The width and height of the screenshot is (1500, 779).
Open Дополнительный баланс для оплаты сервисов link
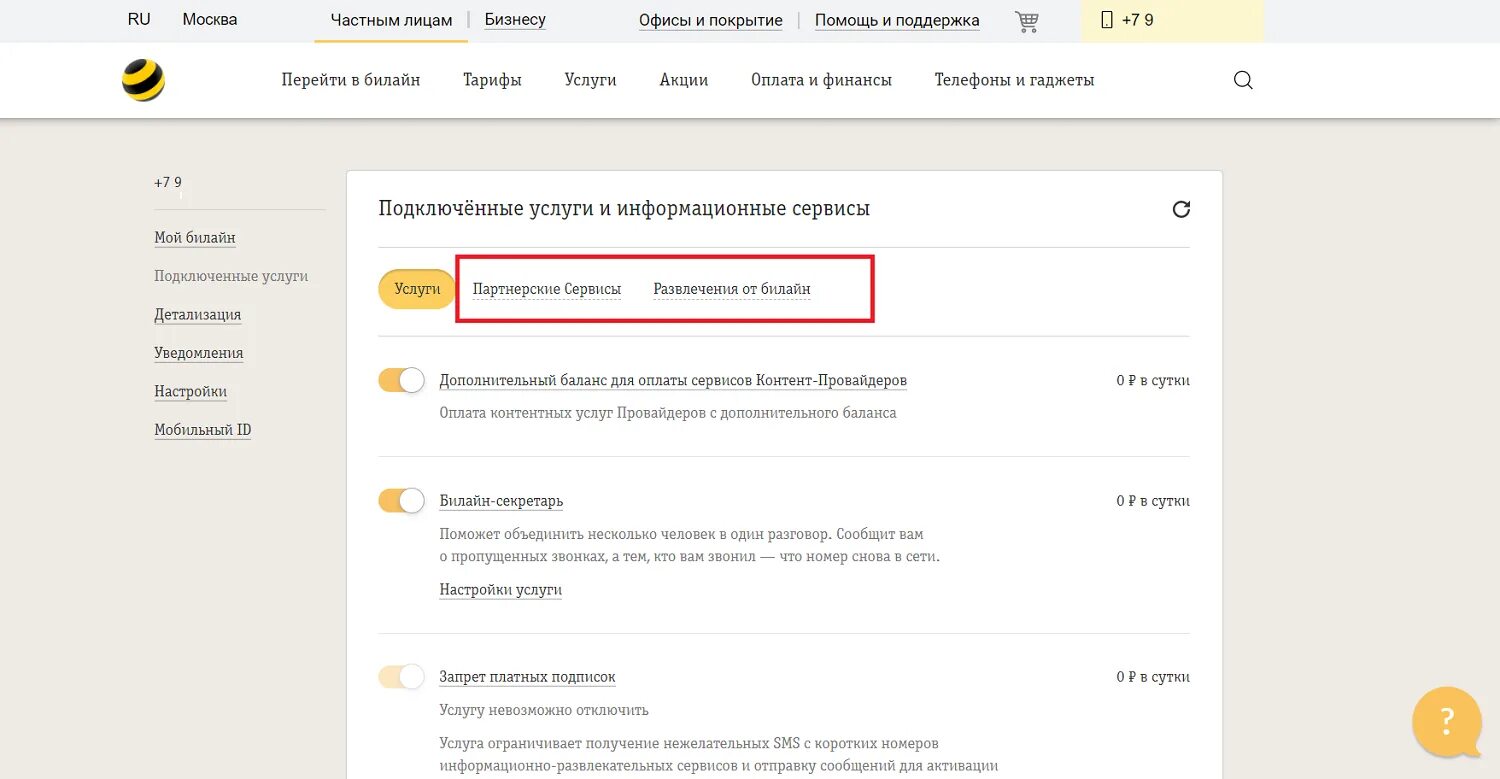[x=673, y=381]
